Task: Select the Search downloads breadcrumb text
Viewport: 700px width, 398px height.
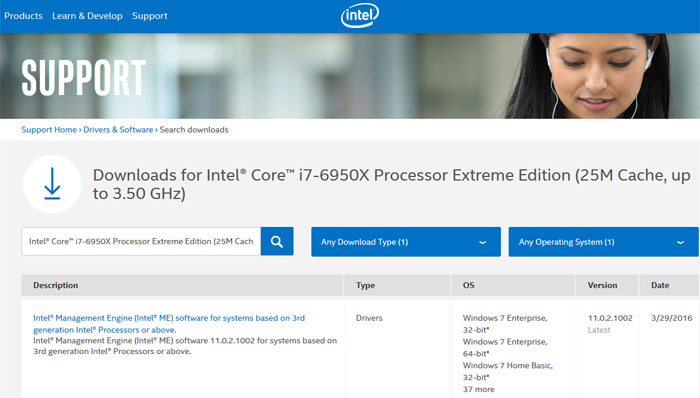Action: tap(194, 130)
